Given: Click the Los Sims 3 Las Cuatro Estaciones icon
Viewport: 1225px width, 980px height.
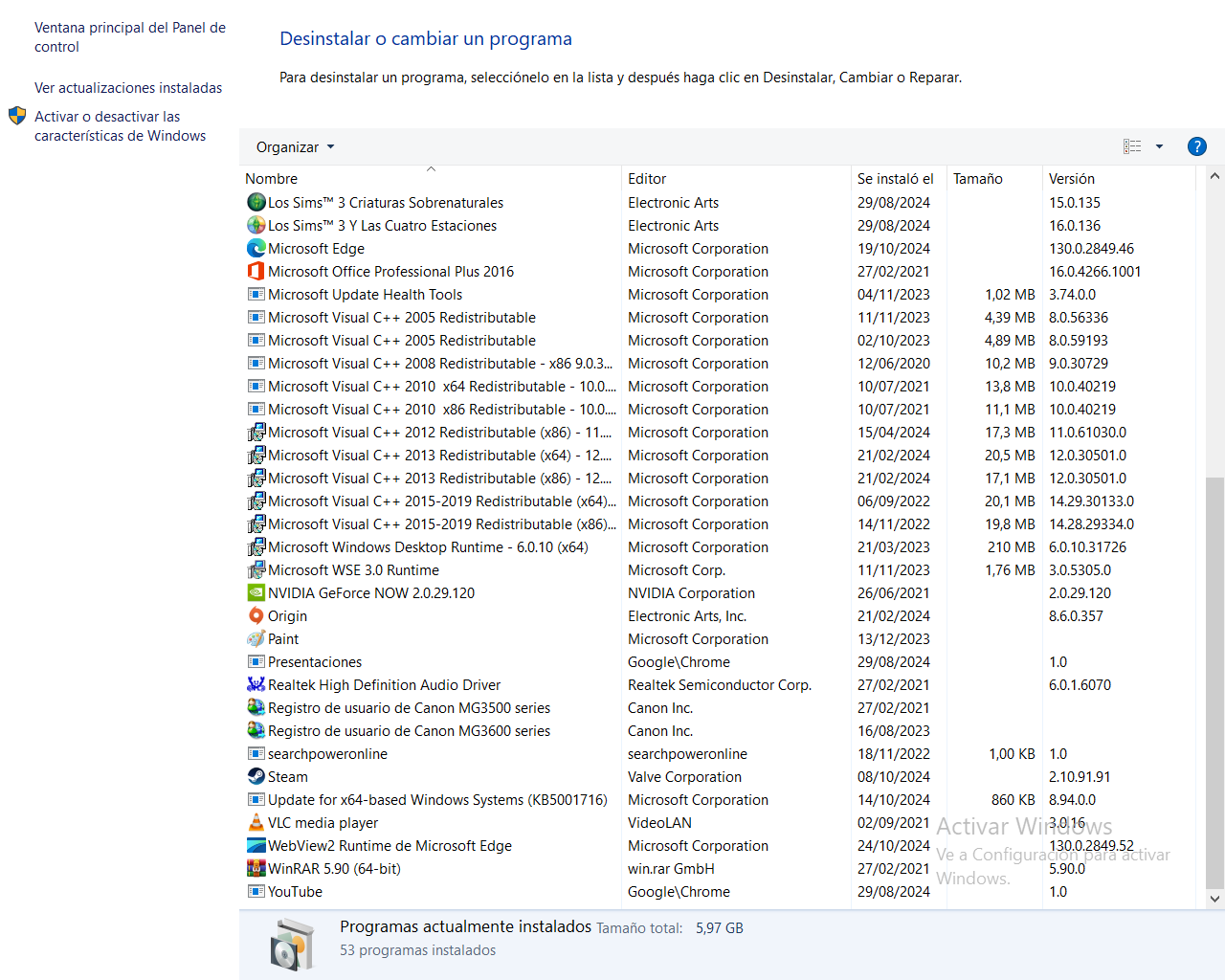Looking at the screenshot, I should coord(256,225).
